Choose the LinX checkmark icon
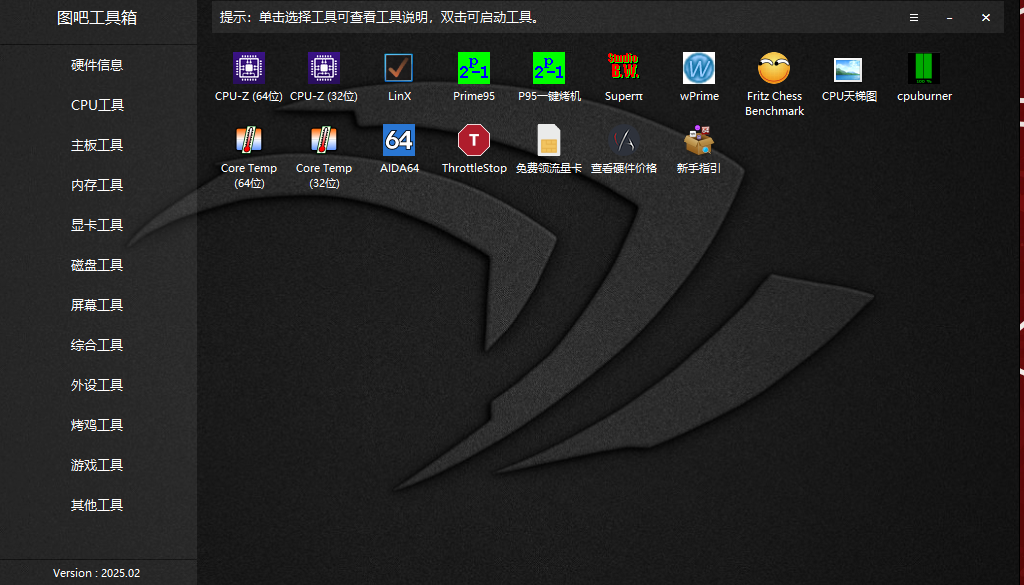 [x=398, y=68]
